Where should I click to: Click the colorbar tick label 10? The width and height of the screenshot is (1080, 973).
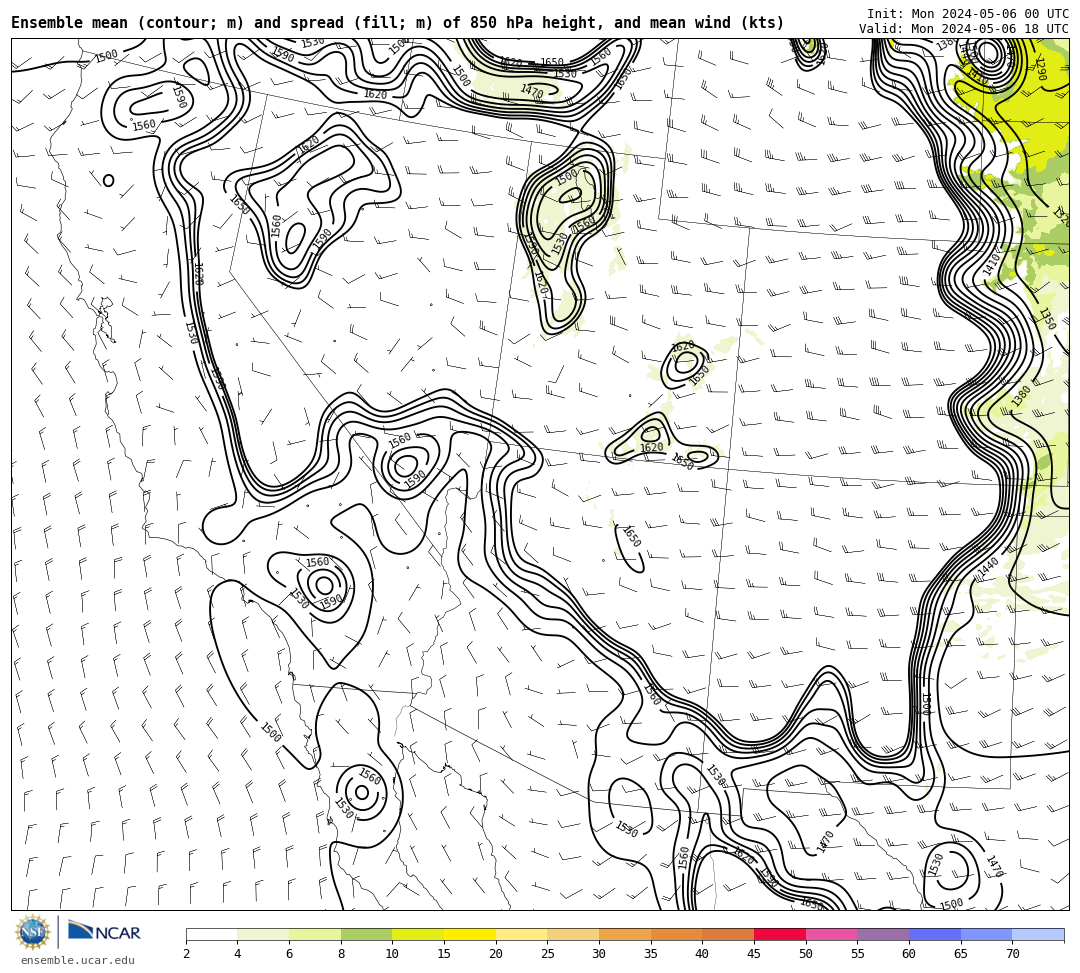coord(392,954)
